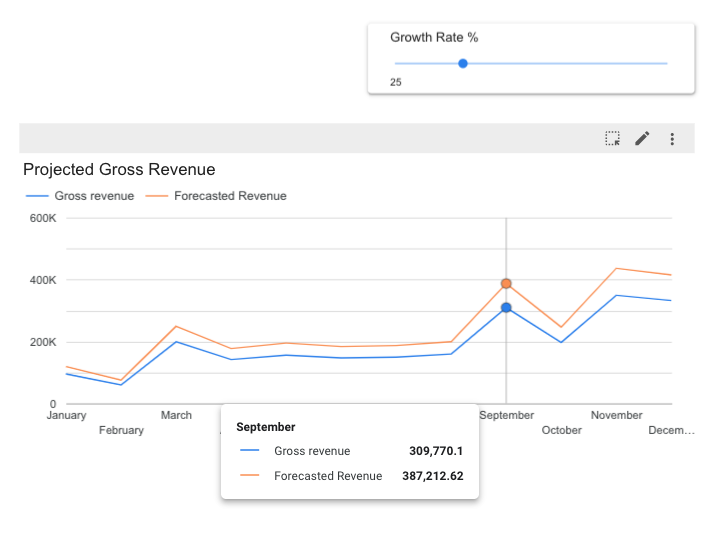Click the pencil edit icon
Image resolution: width=725 pixels, height=537 pixels.
pyautogui.click(x=642, y=139)
